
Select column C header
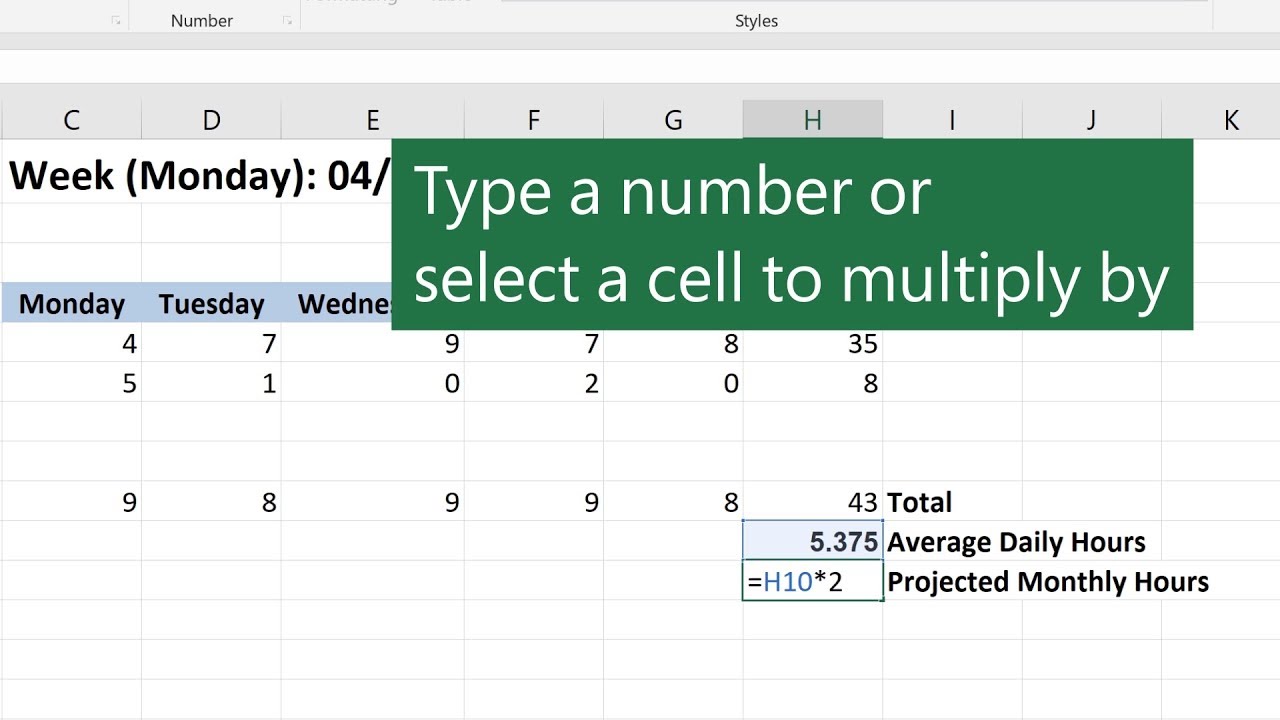(x=71, y=120)
